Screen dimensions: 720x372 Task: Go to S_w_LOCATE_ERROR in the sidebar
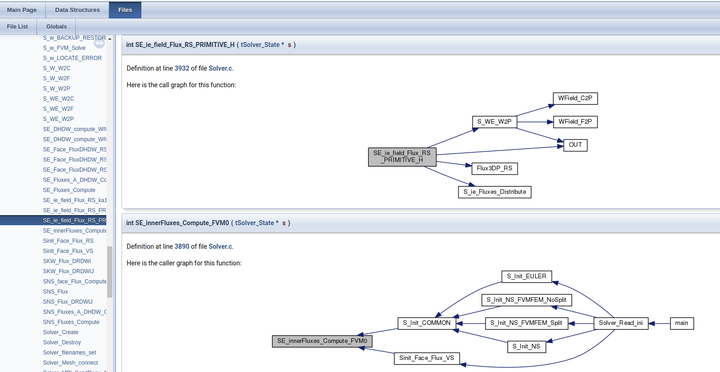coord(72,58)
